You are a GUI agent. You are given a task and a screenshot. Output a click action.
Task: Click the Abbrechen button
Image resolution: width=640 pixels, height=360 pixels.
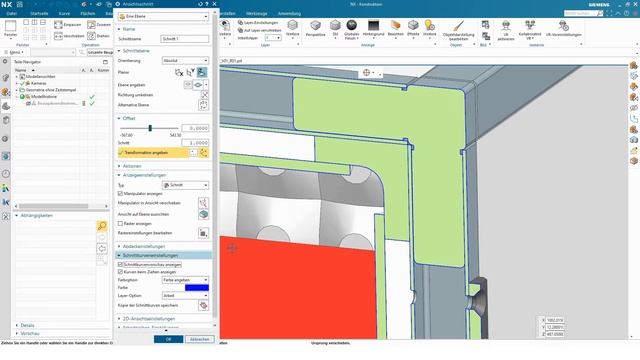point(199,339)
